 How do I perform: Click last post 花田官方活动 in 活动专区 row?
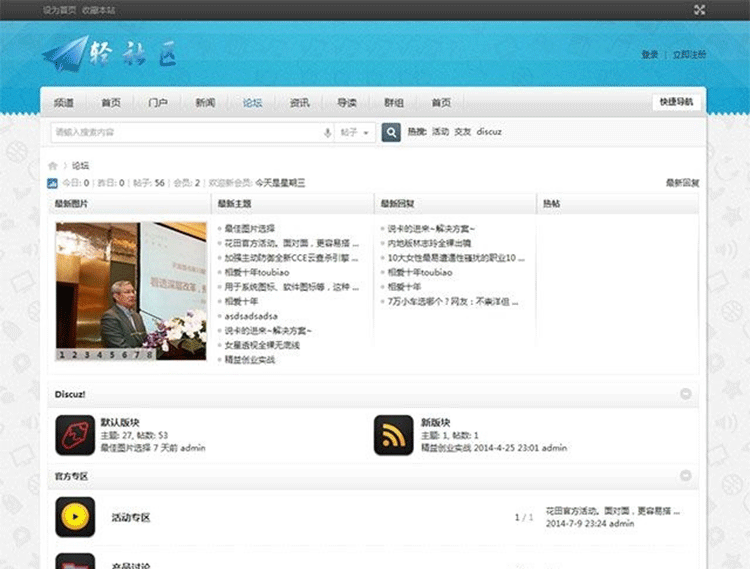pyautogui.click(x=613, y=511)
